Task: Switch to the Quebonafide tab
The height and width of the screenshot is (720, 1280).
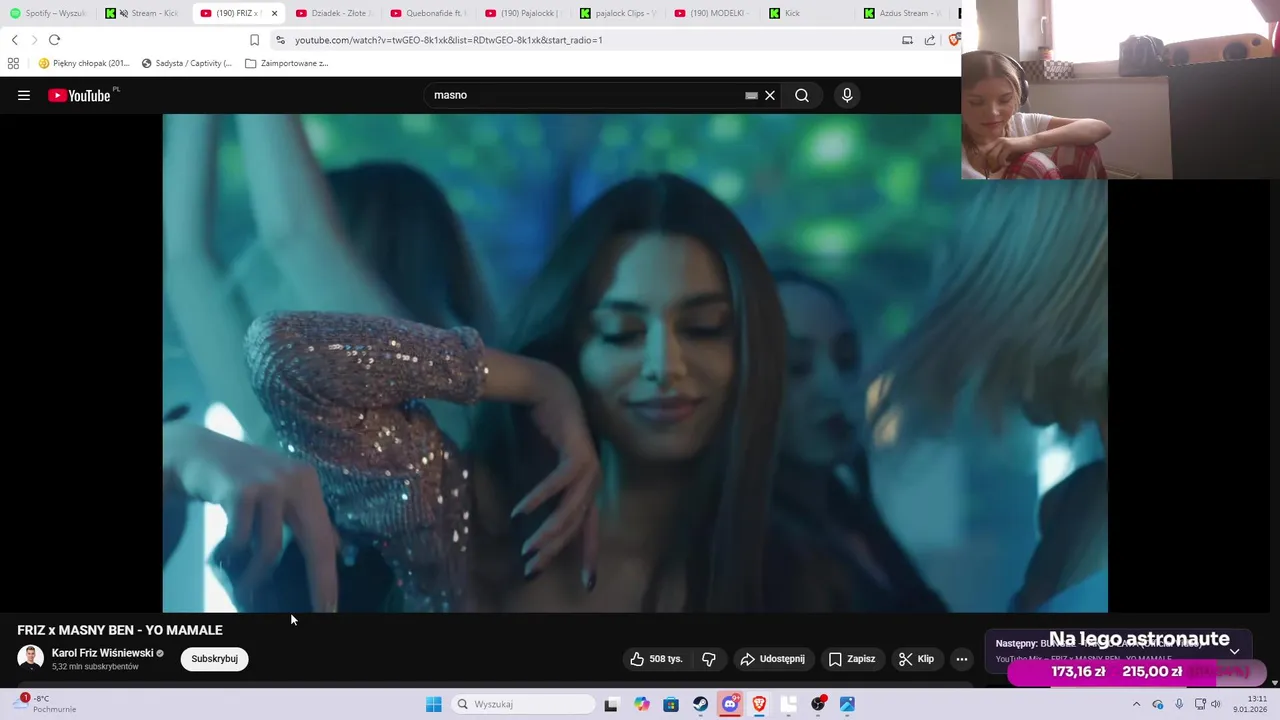Action: tap(428, 13)
